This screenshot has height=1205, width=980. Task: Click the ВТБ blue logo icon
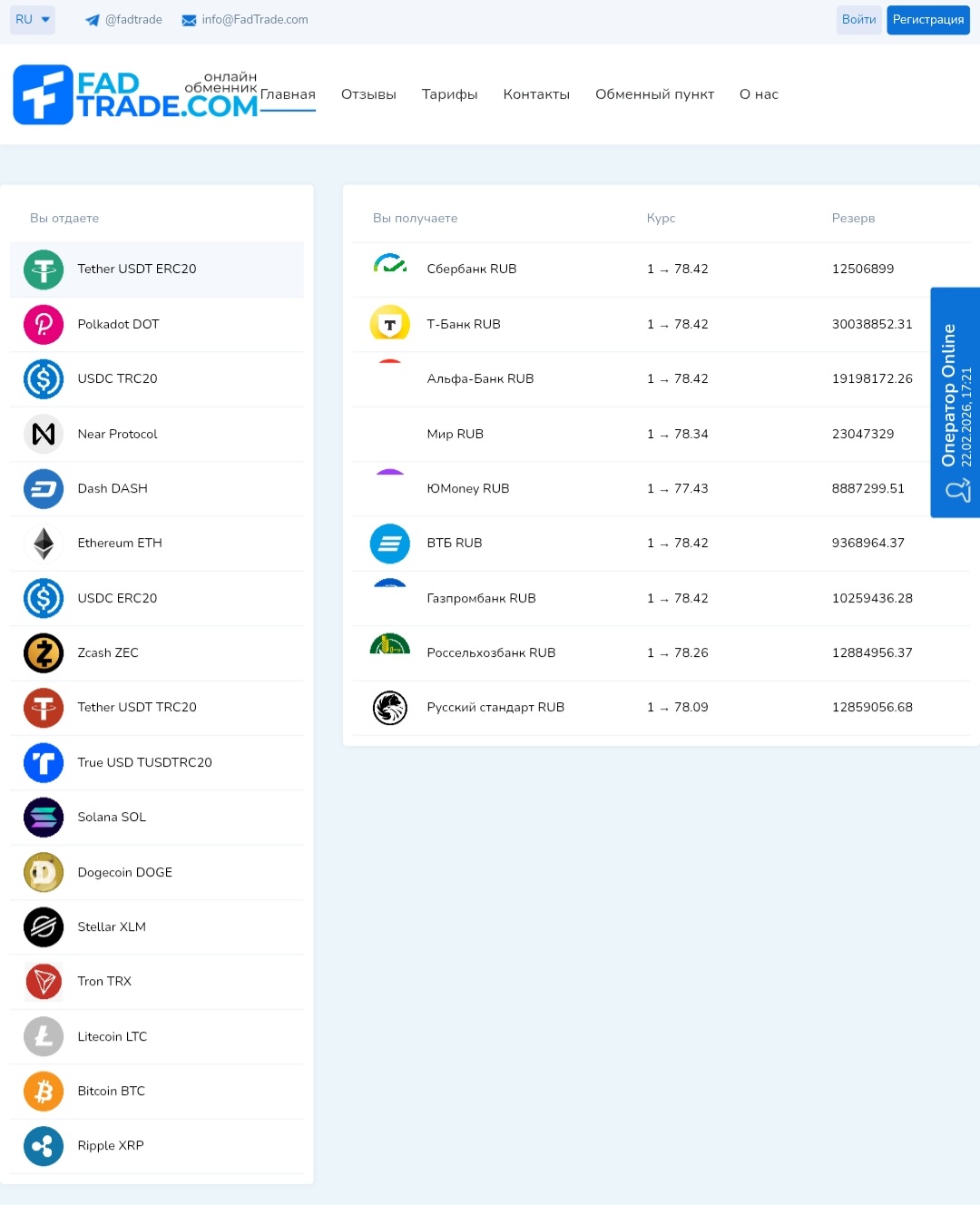390,544
